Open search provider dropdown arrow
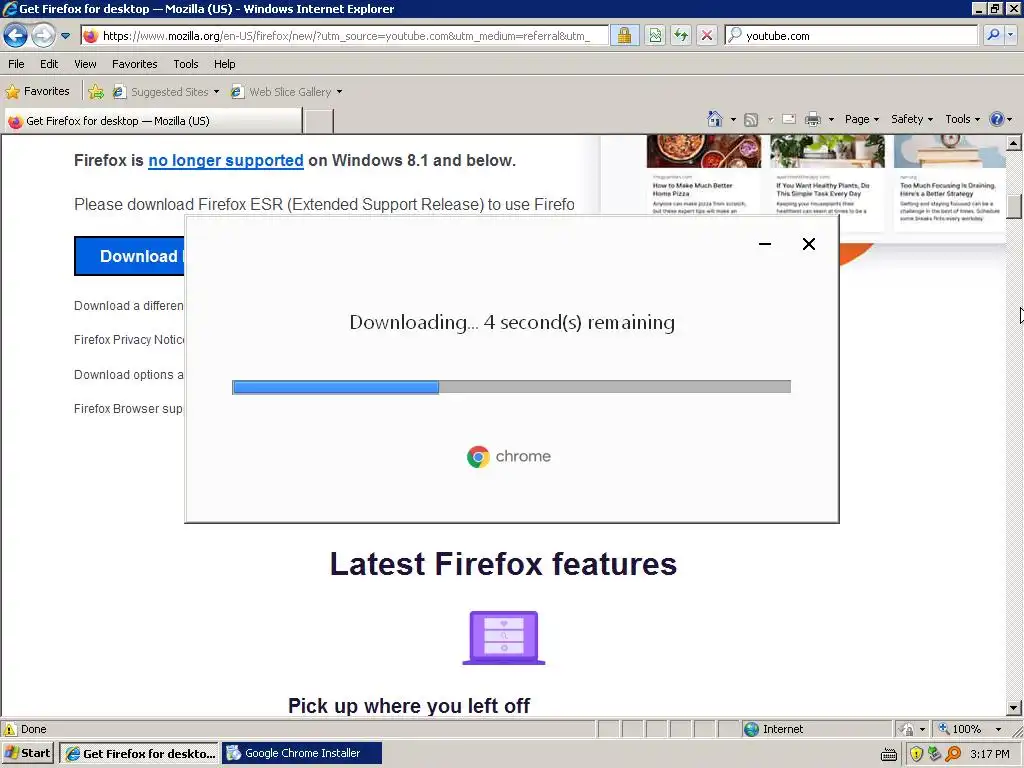 pyautogui.click(x=1011, y=35)
